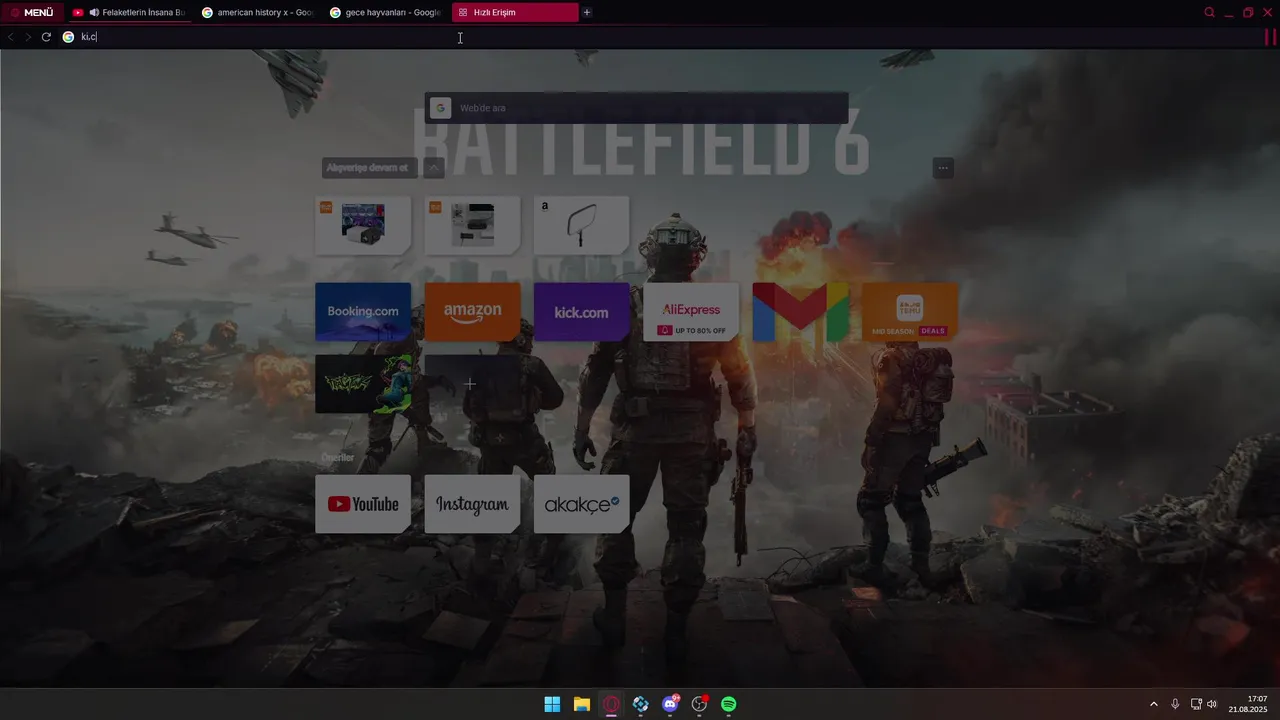Viewport: 1280px width, 720px height.
Task: Open a new tab with plus button
Action: [x=587, y=12]
